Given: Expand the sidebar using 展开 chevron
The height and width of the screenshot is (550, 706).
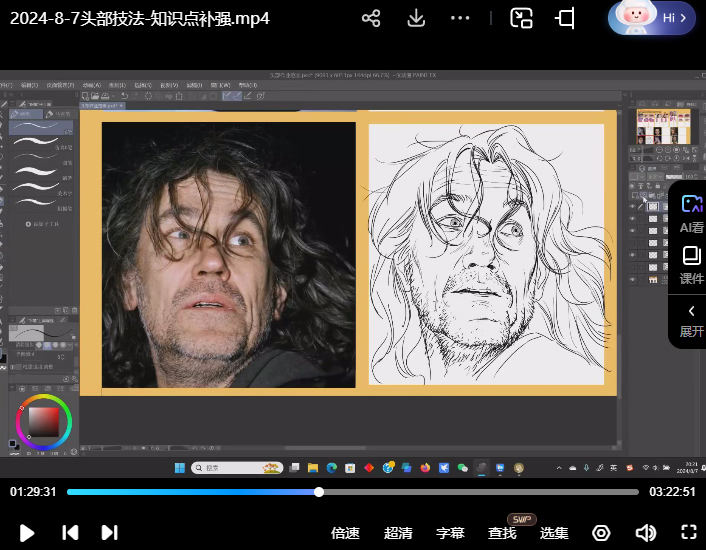Looking at the screenshot, I should coord(691,320).
